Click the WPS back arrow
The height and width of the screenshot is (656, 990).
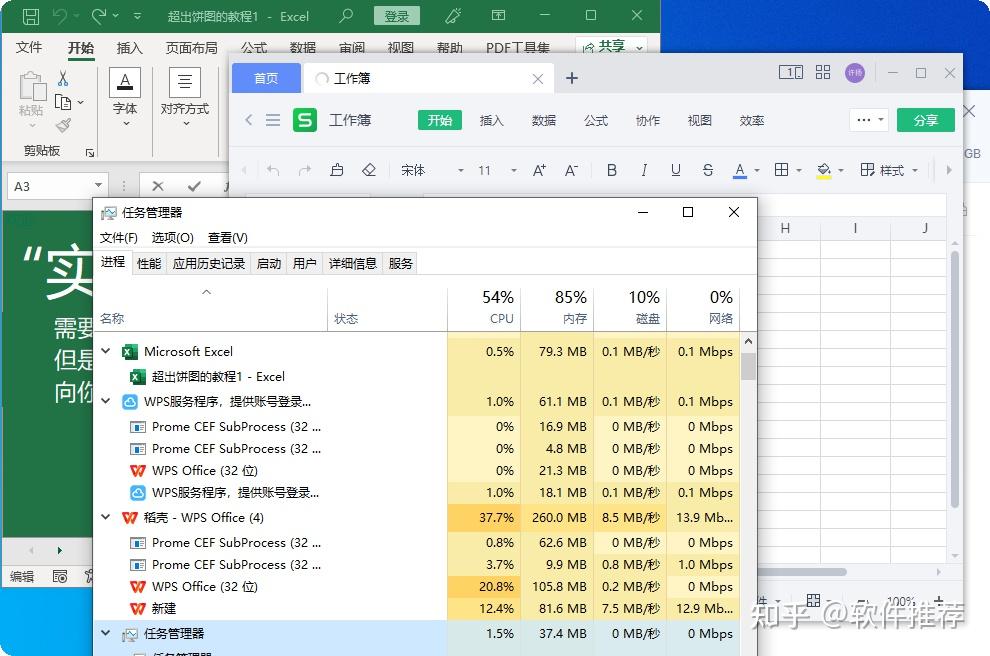[x=249, y=120]
